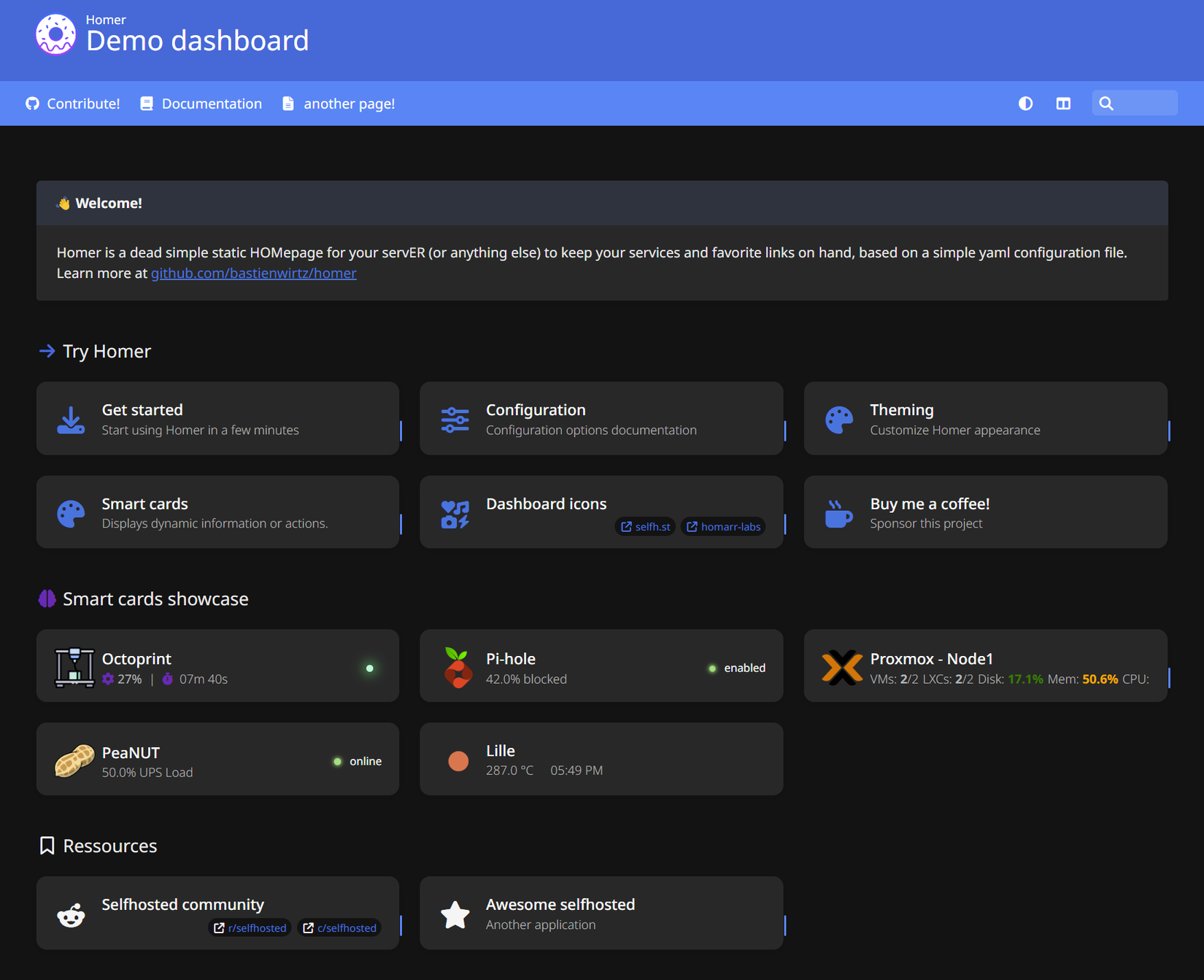Click the Proxmox logo icon
Image resolution: width=1204 pixels, height=980 pixels.
click(x=842, y=665)
